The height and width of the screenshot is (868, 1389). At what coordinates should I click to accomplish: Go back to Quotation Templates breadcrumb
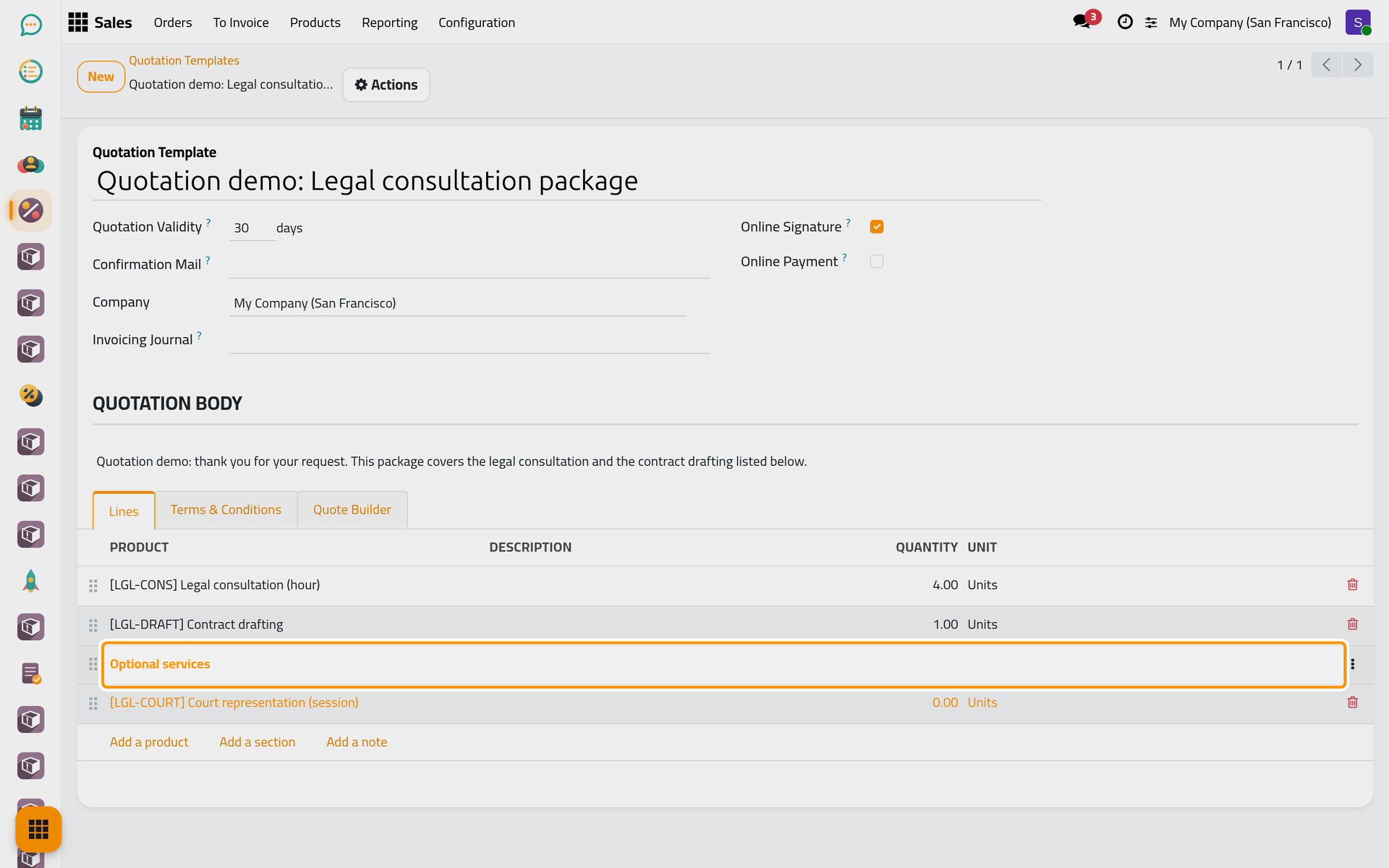(184, 61)
